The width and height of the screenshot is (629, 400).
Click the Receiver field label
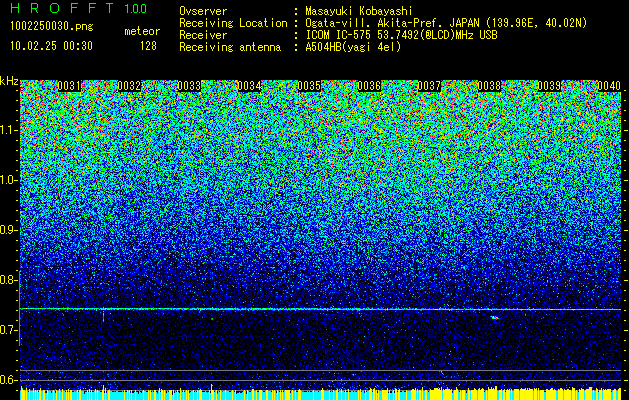tap(203, 35)
